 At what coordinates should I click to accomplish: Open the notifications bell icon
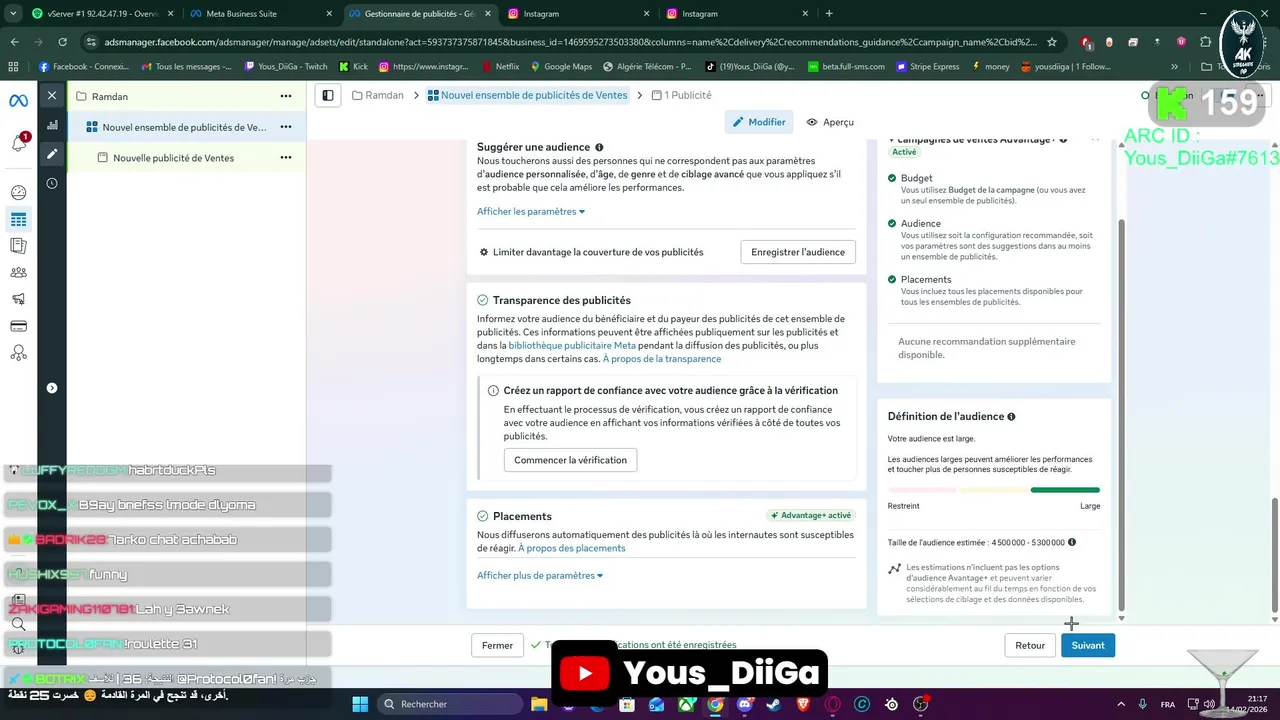tap(19, 144)
